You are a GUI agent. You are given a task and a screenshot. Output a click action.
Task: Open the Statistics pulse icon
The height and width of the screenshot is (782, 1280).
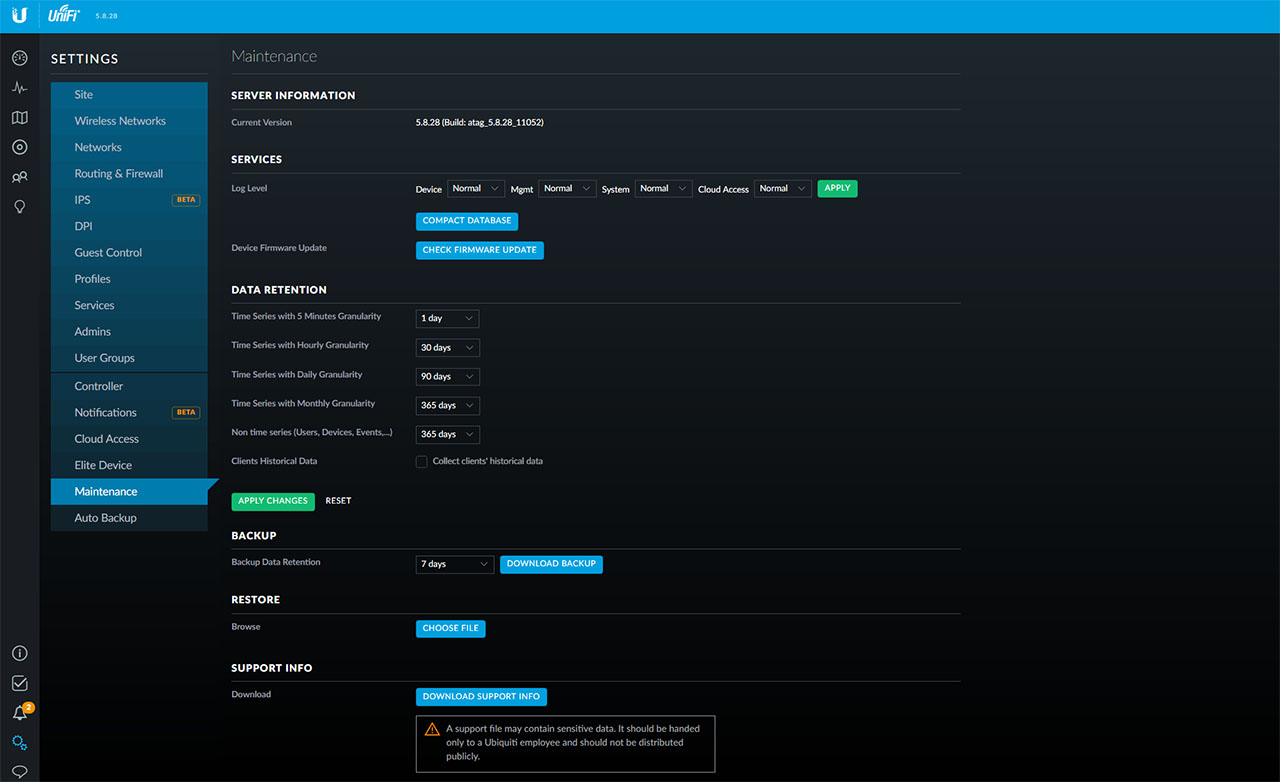pos(19,88)
